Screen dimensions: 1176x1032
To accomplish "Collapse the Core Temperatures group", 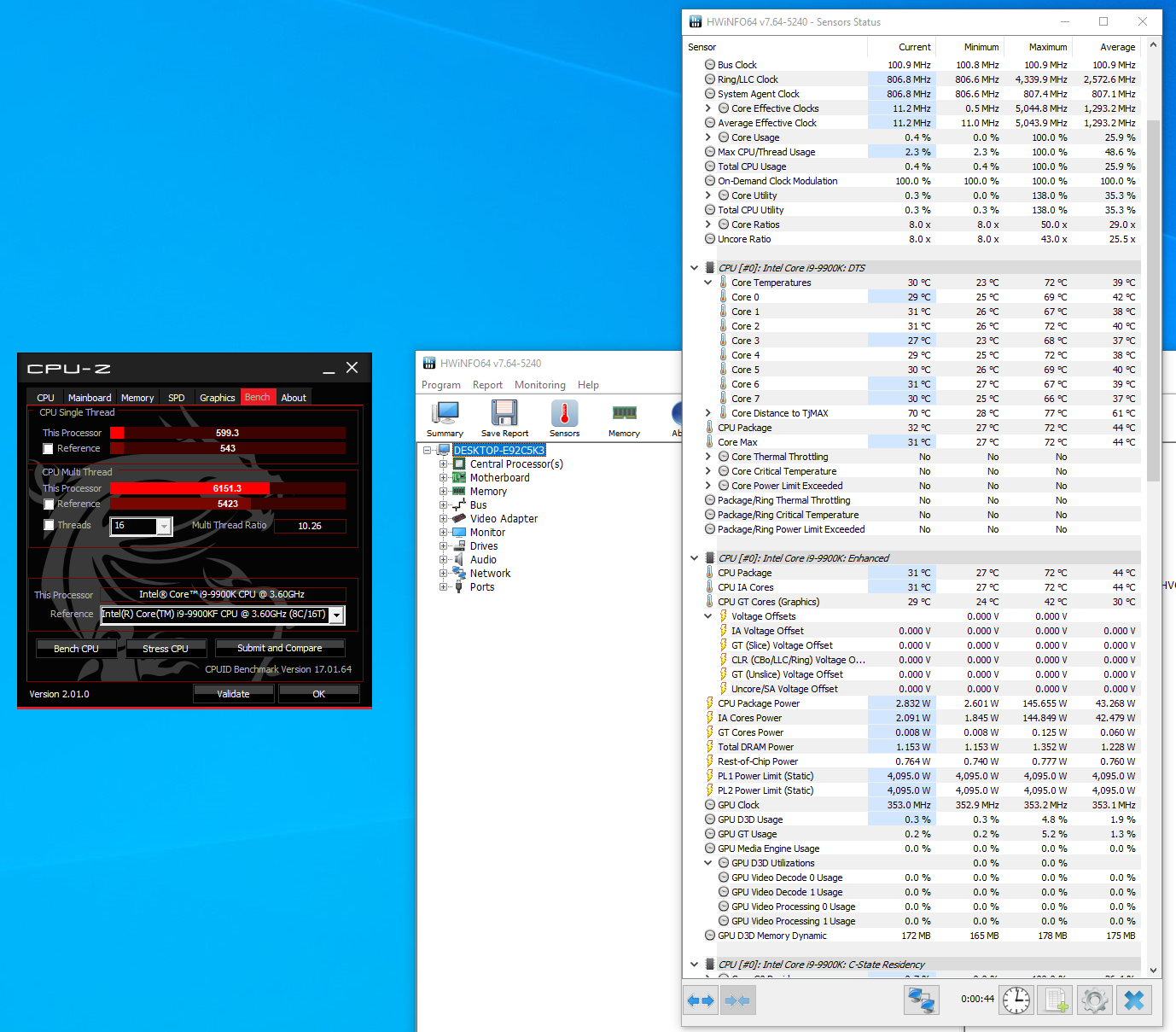I will [707, 283].
